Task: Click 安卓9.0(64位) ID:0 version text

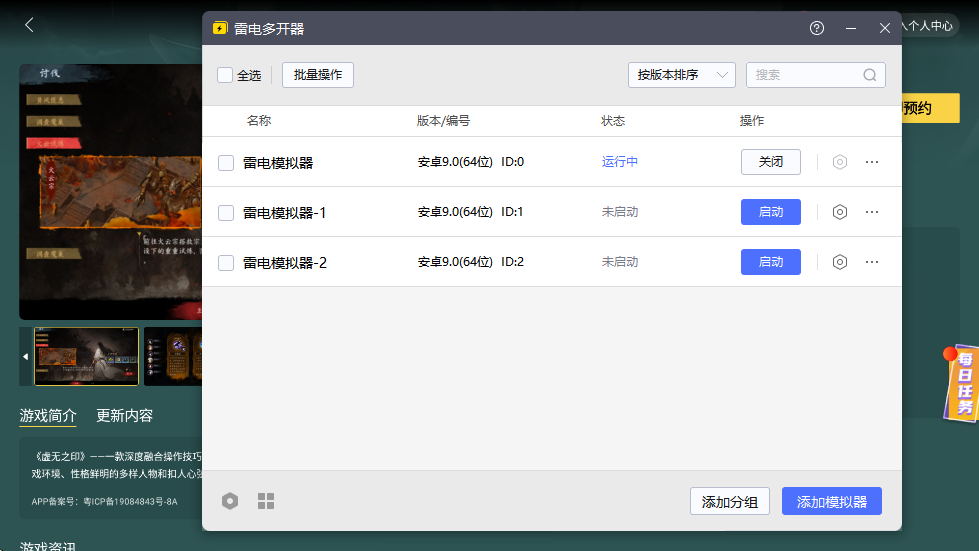Action: coord(471,162)
